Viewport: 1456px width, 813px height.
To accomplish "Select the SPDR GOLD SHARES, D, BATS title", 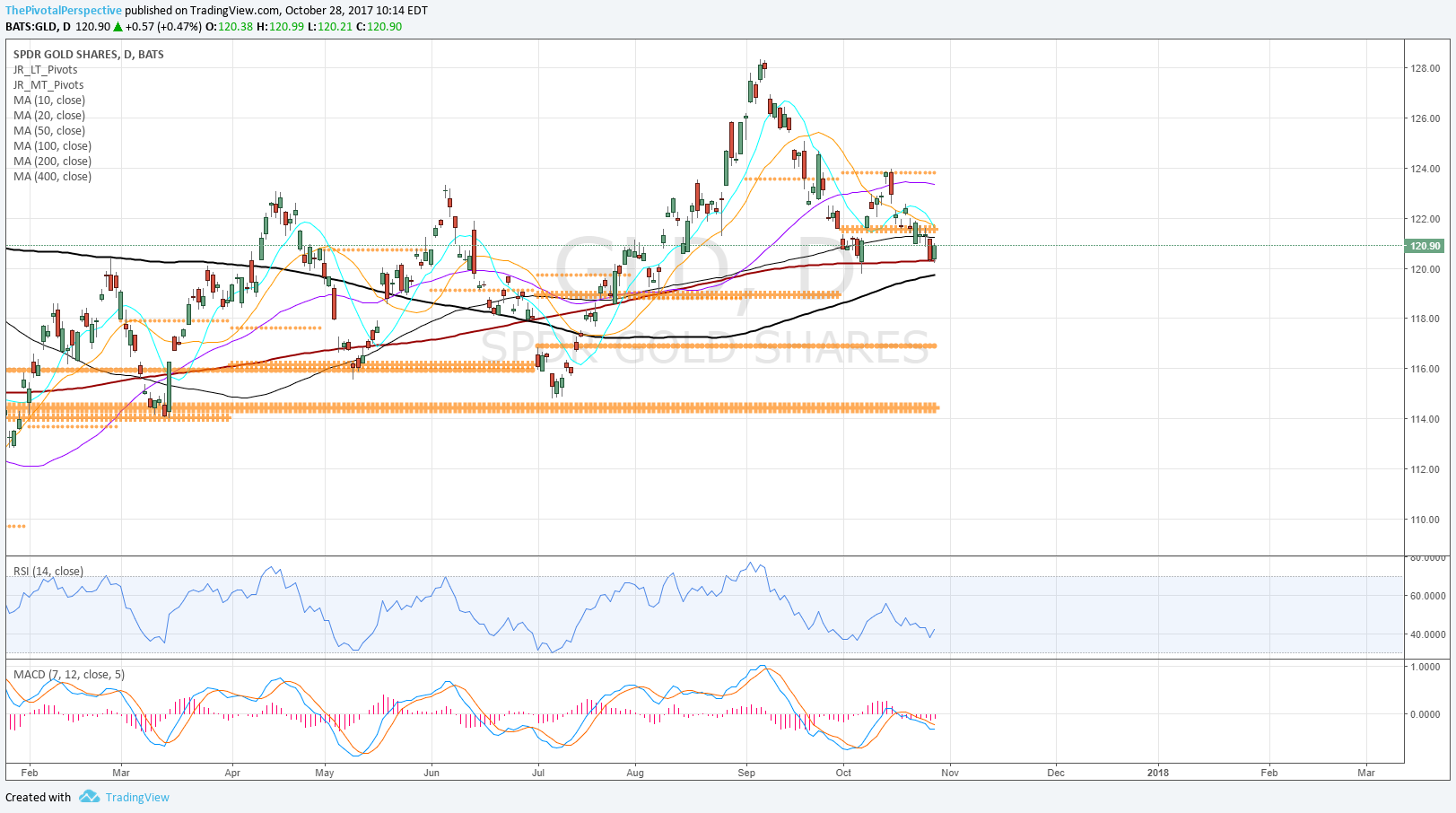I will (x=89, y=54).
